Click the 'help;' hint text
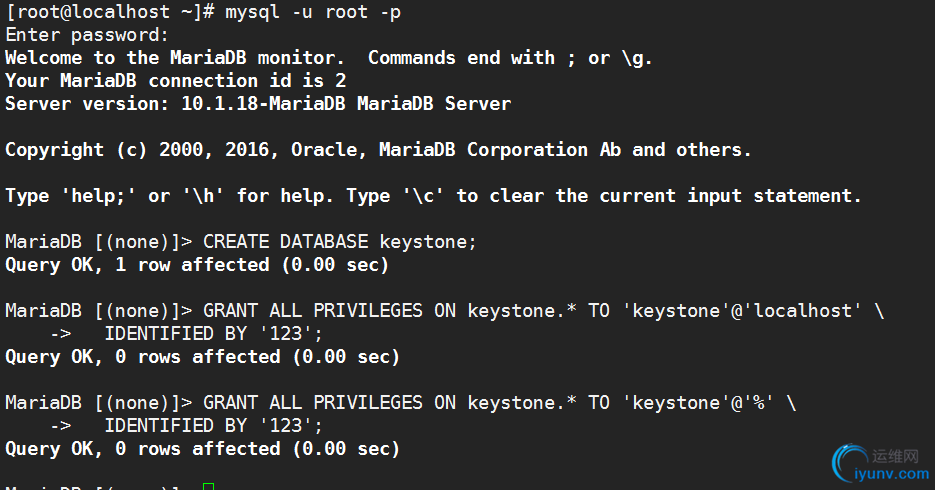Viewport: 935px width, 490px height. pyautogui.click(x=99, y=196)
